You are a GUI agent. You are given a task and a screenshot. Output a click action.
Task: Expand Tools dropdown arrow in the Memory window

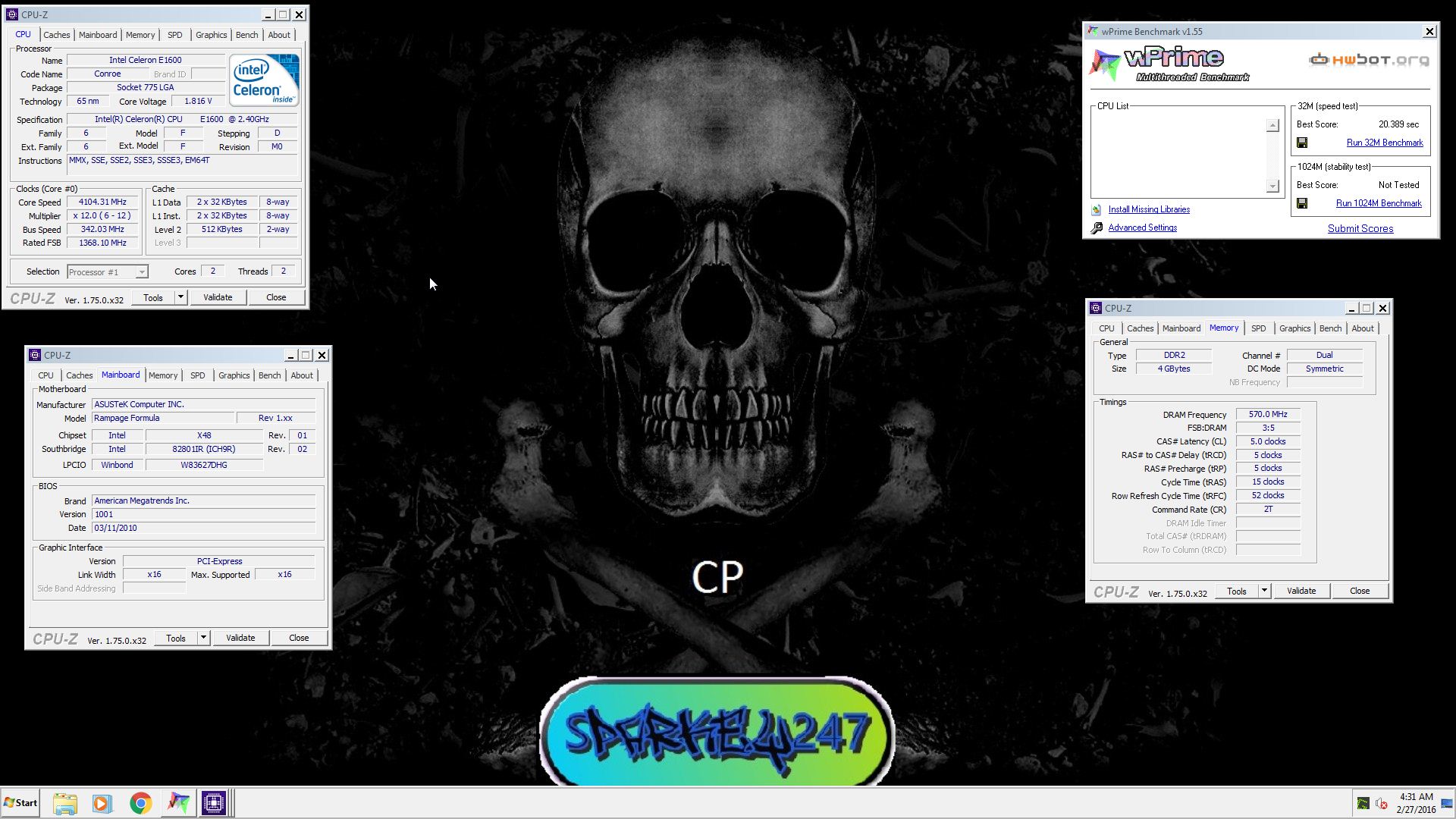pos(1264,591)
